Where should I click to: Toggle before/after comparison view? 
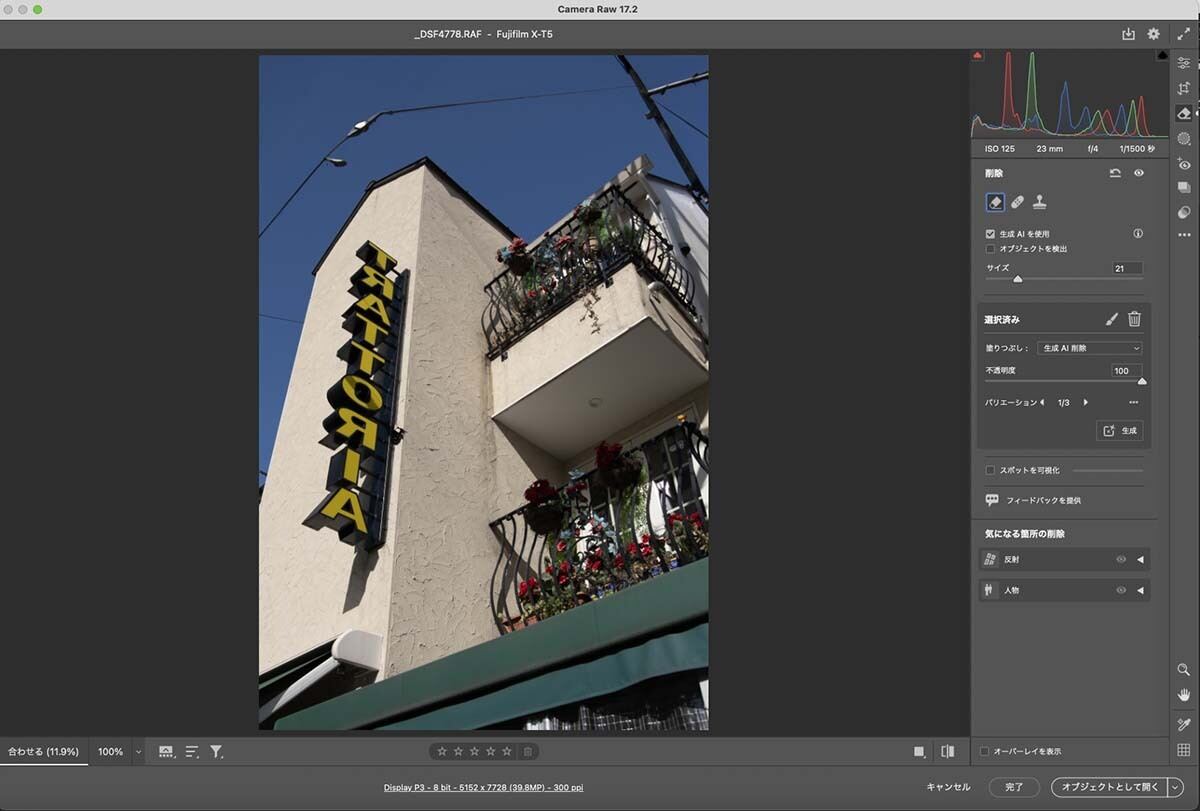click(x=948, y=751)
